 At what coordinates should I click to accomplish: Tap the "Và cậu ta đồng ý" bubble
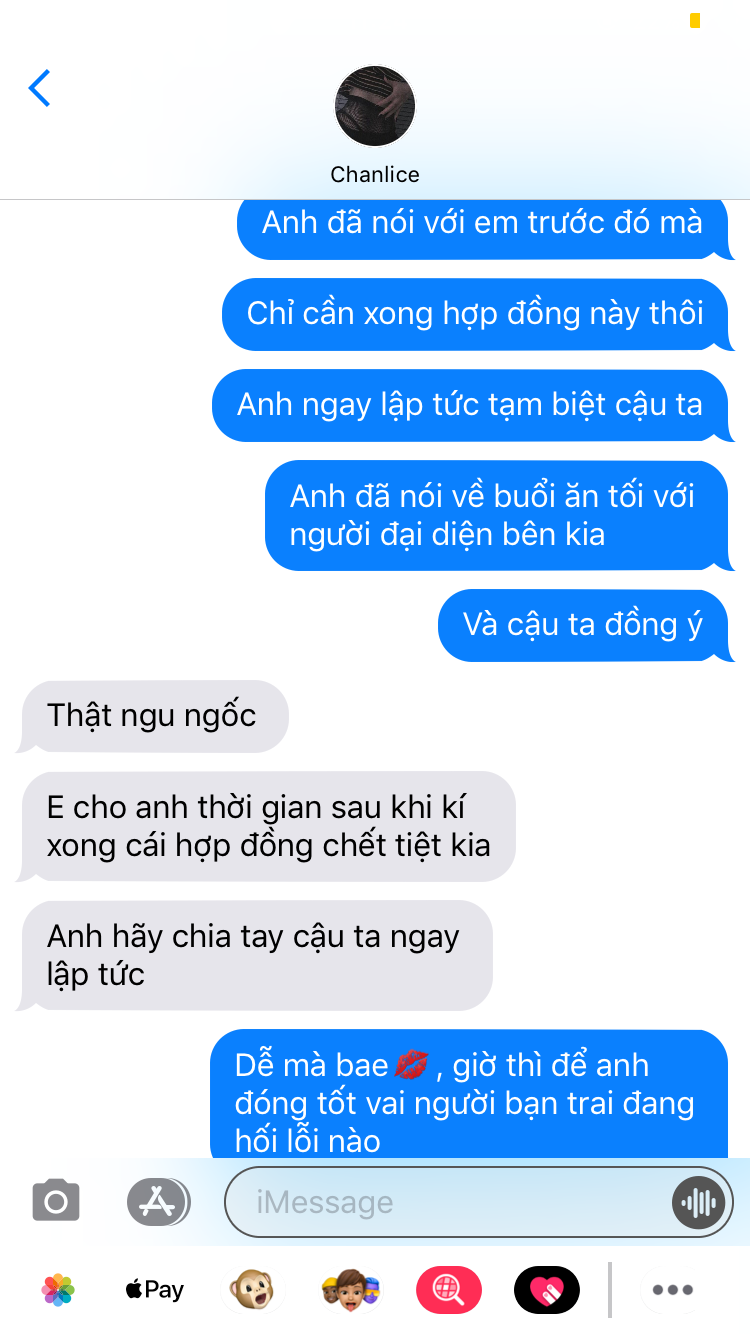tap(586, 625)
